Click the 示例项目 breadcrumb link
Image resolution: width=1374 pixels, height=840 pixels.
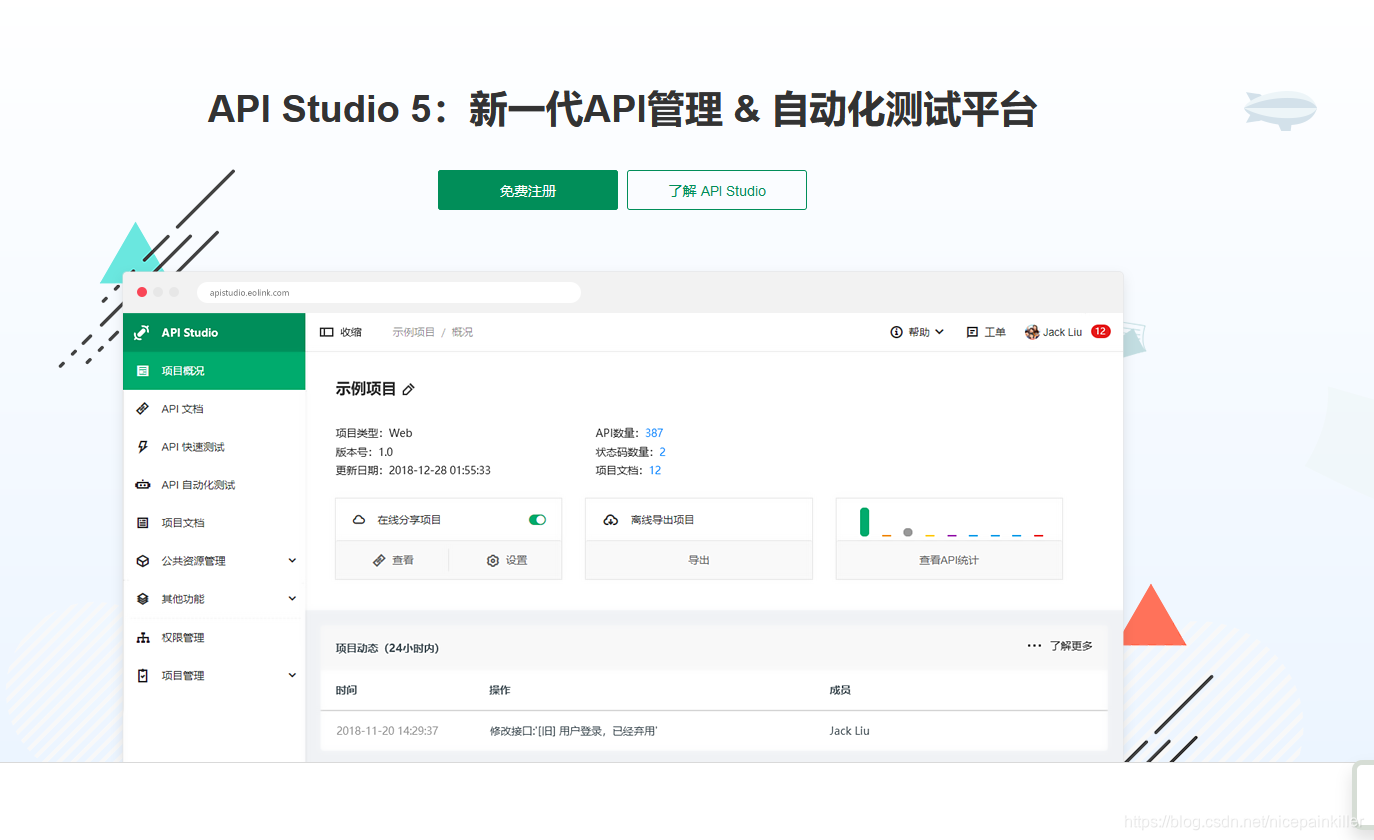(x=414, y=332)
